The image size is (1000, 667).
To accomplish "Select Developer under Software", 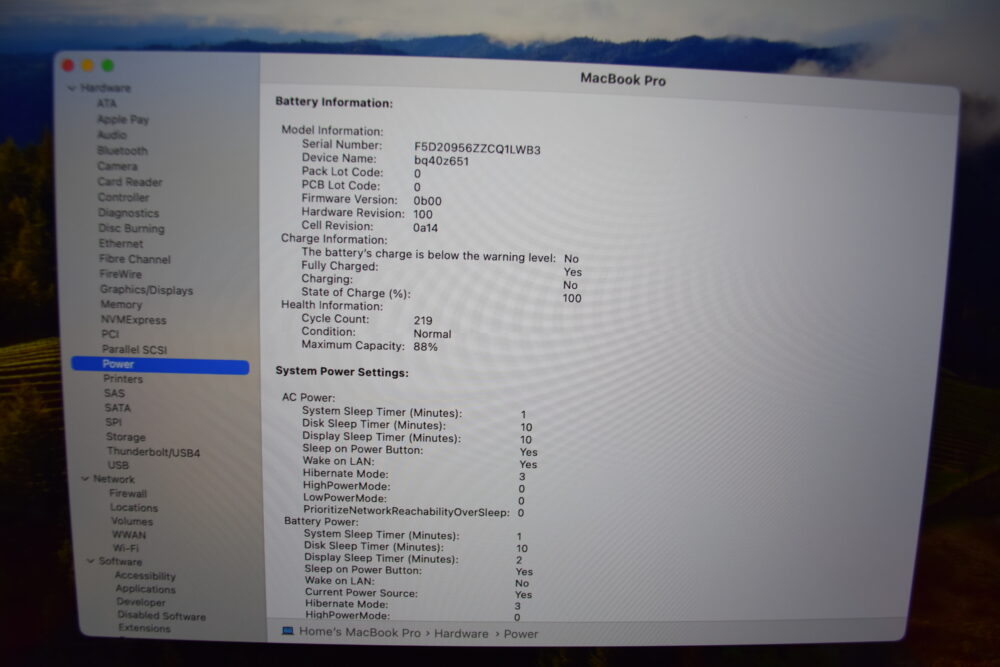I will [140, 602].
